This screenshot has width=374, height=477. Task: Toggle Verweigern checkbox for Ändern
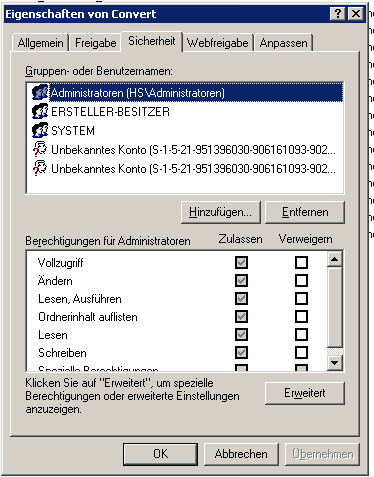pyautogui.click(x=301, y=280)
